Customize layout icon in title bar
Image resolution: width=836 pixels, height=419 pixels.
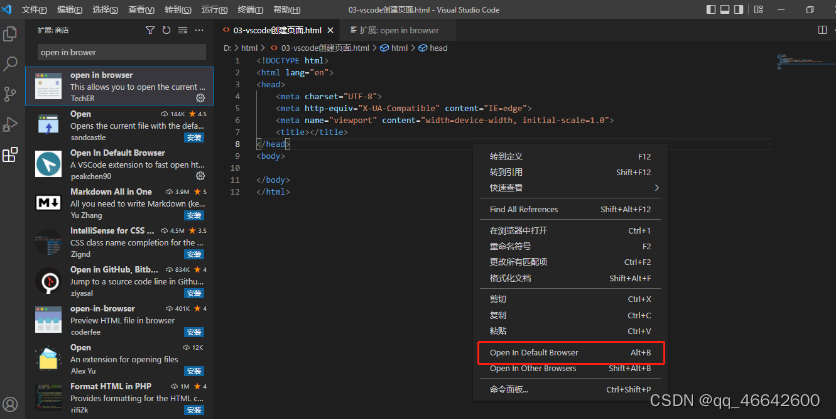click(x=759, y=10)
